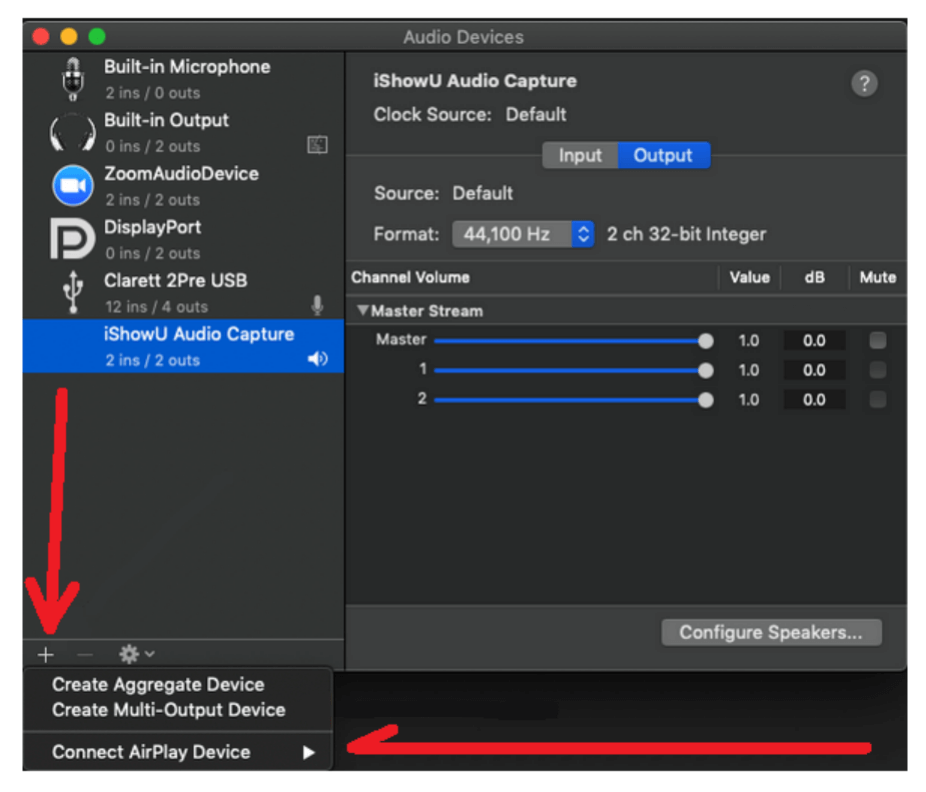The height and width of the screenshot is (792, 926).
Task: Select Built-in Microphone in device list
Action: tap(183, 79)
